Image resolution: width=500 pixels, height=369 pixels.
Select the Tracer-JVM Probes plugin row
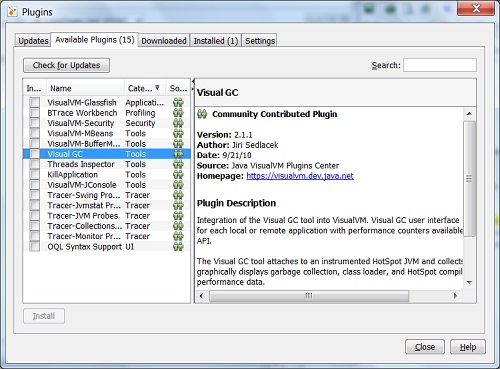point(107,216)
